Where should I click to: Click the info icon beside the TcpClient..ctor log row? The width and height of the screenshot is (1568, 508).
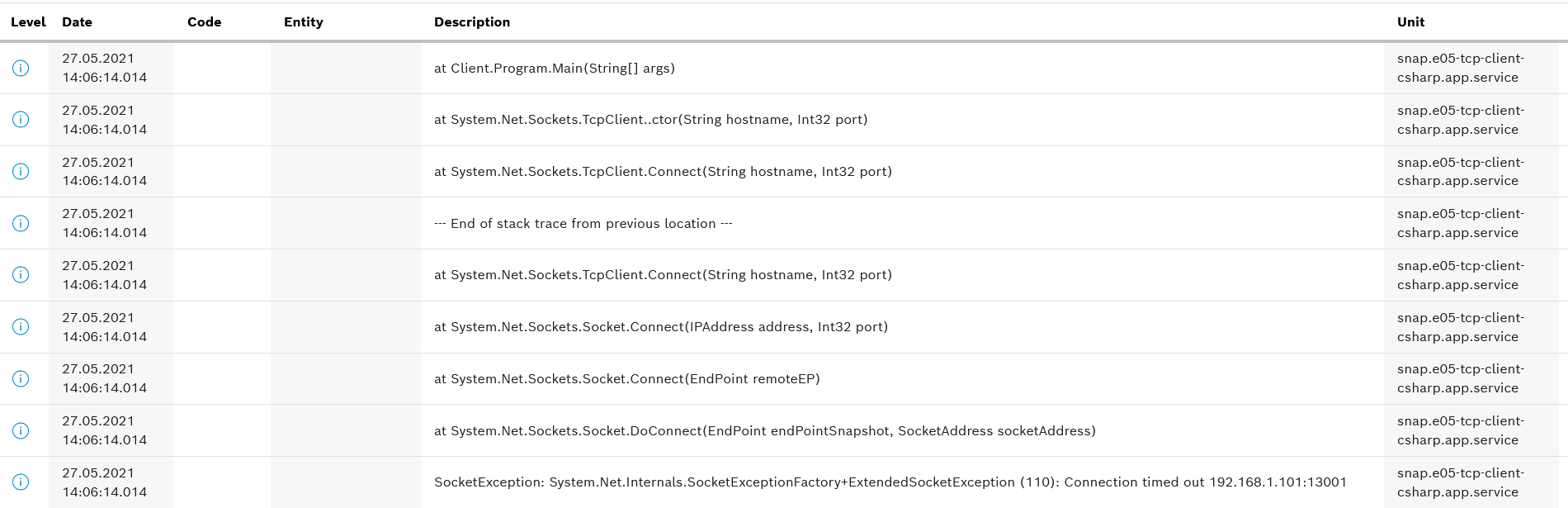[x=21, y=120]
